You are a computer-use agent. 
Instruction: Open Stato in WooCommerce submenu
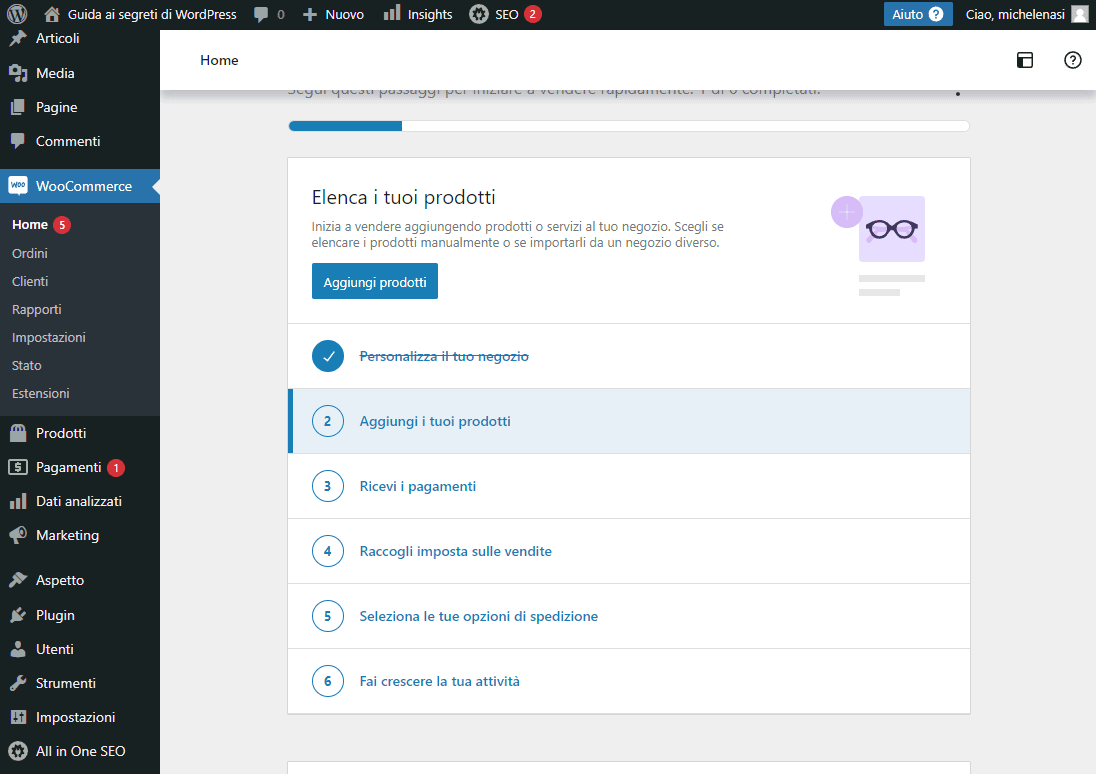tap(27, 366)
